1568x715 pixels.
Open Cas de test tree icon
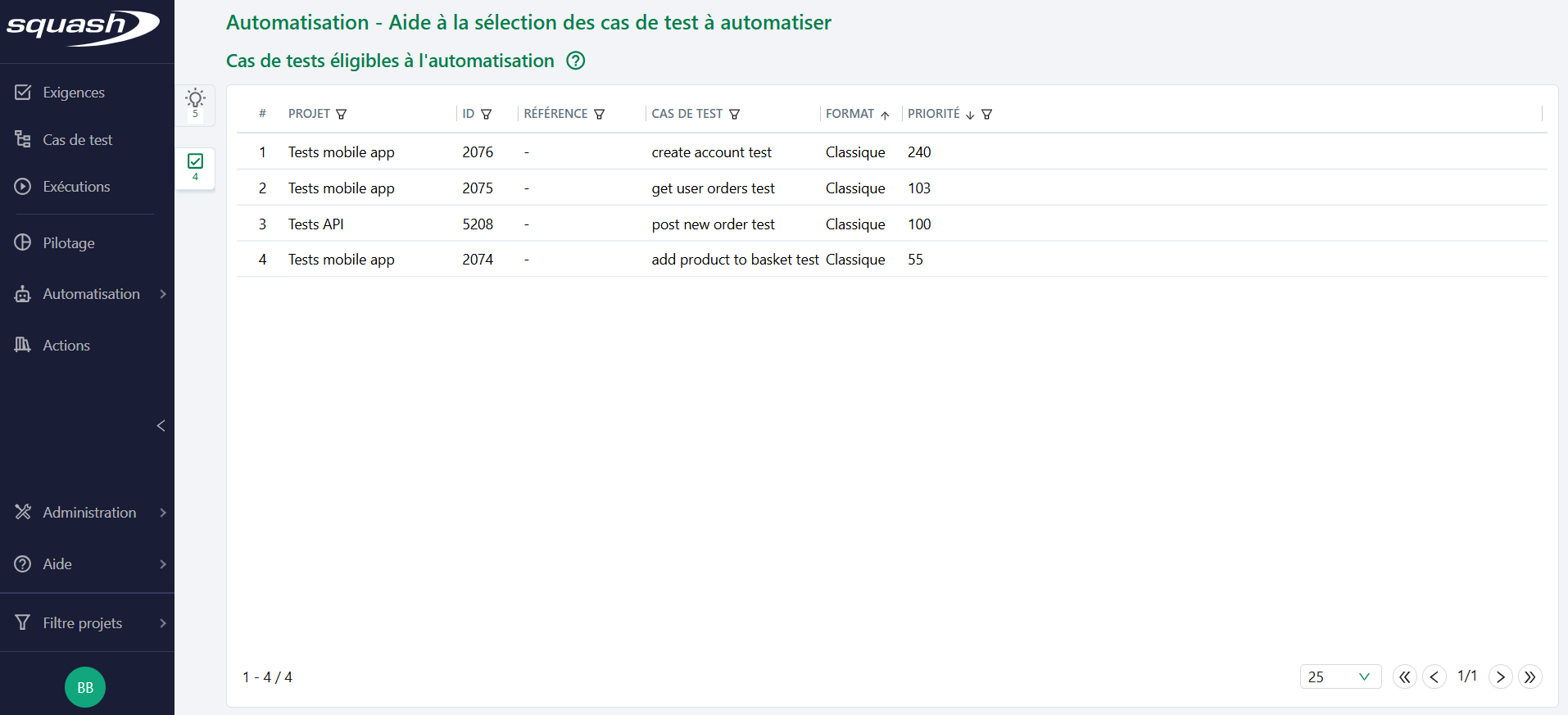23,139
